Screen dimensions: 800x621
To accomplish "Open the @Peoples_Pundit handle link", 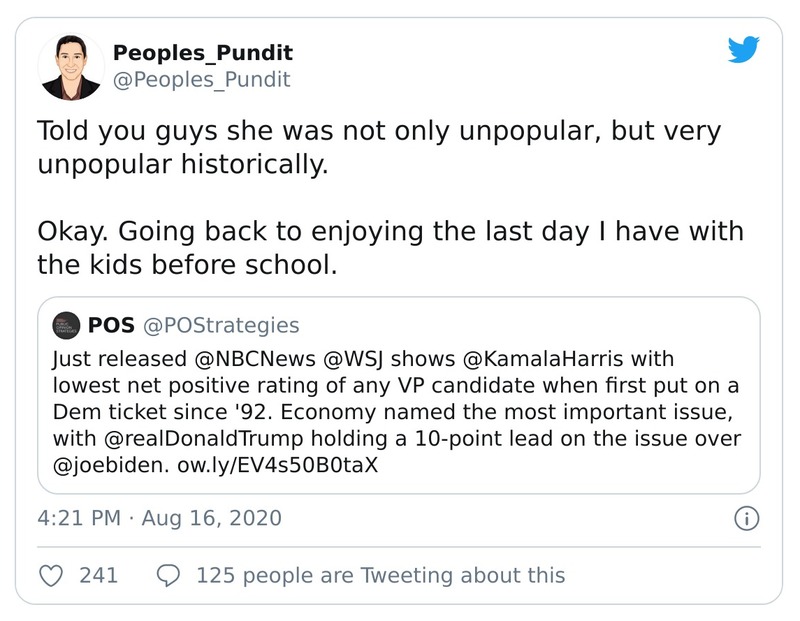I will pos(201,80).
